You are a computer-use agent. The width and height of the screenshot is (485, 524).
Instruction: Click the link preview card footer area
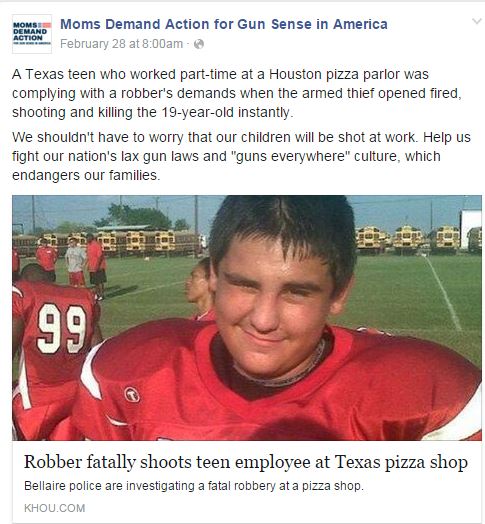[x=247, y=482]
